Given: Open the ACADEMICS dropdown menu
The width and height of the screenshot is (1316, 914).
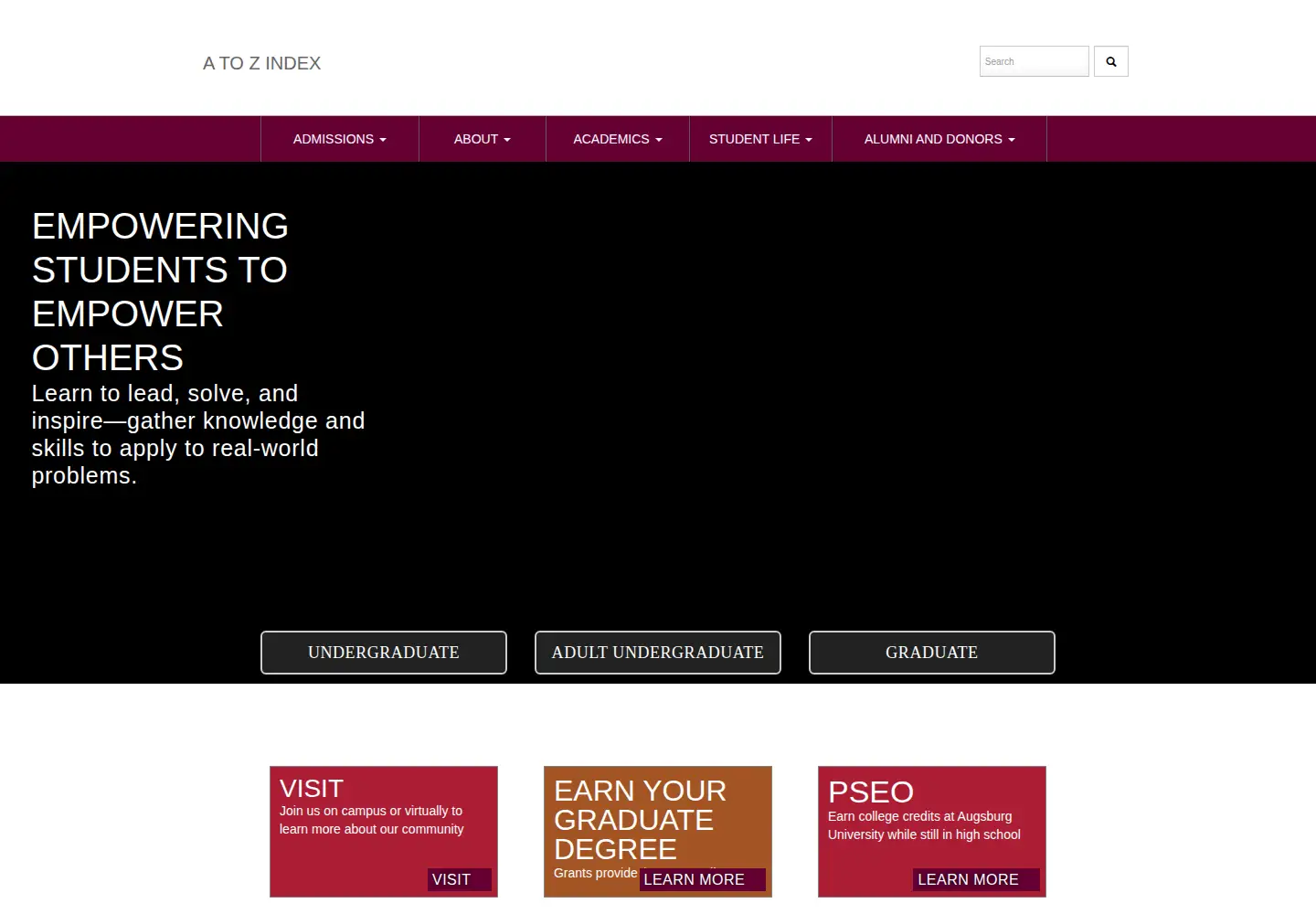Looking at the screenshot, I should (618, 139).
